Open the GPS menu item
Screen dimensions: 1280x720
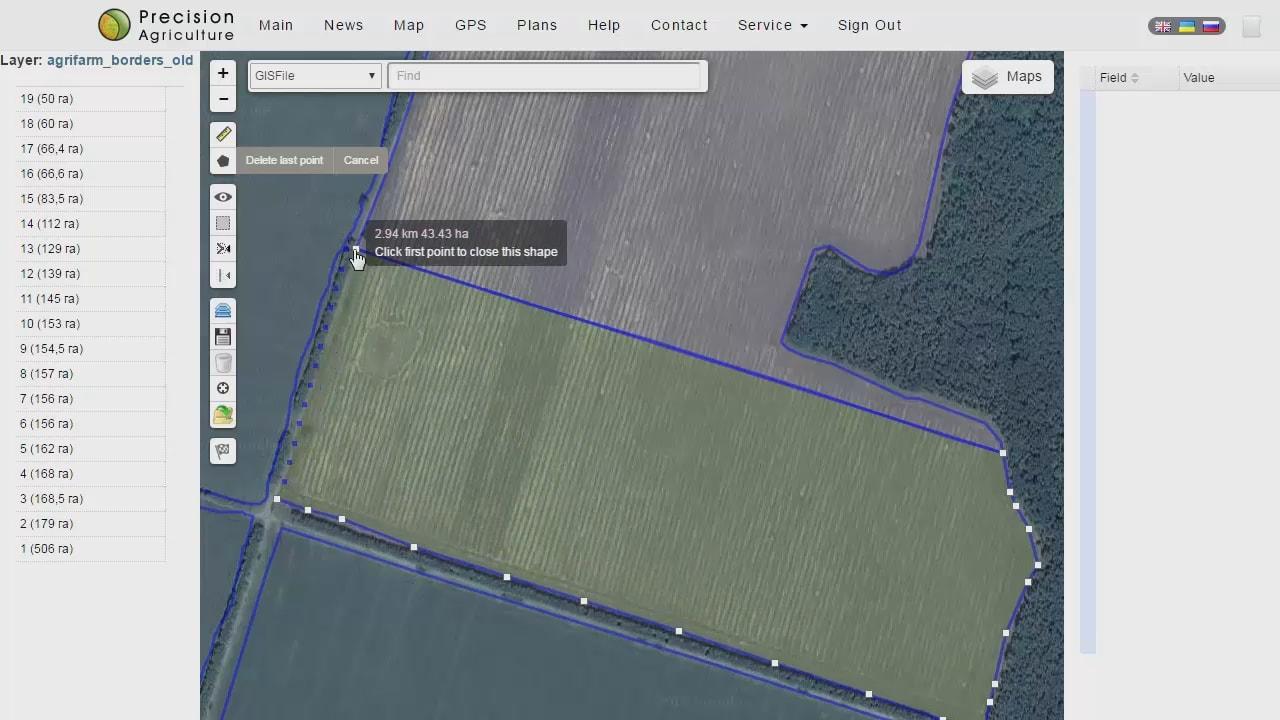[x=470, y=25]
